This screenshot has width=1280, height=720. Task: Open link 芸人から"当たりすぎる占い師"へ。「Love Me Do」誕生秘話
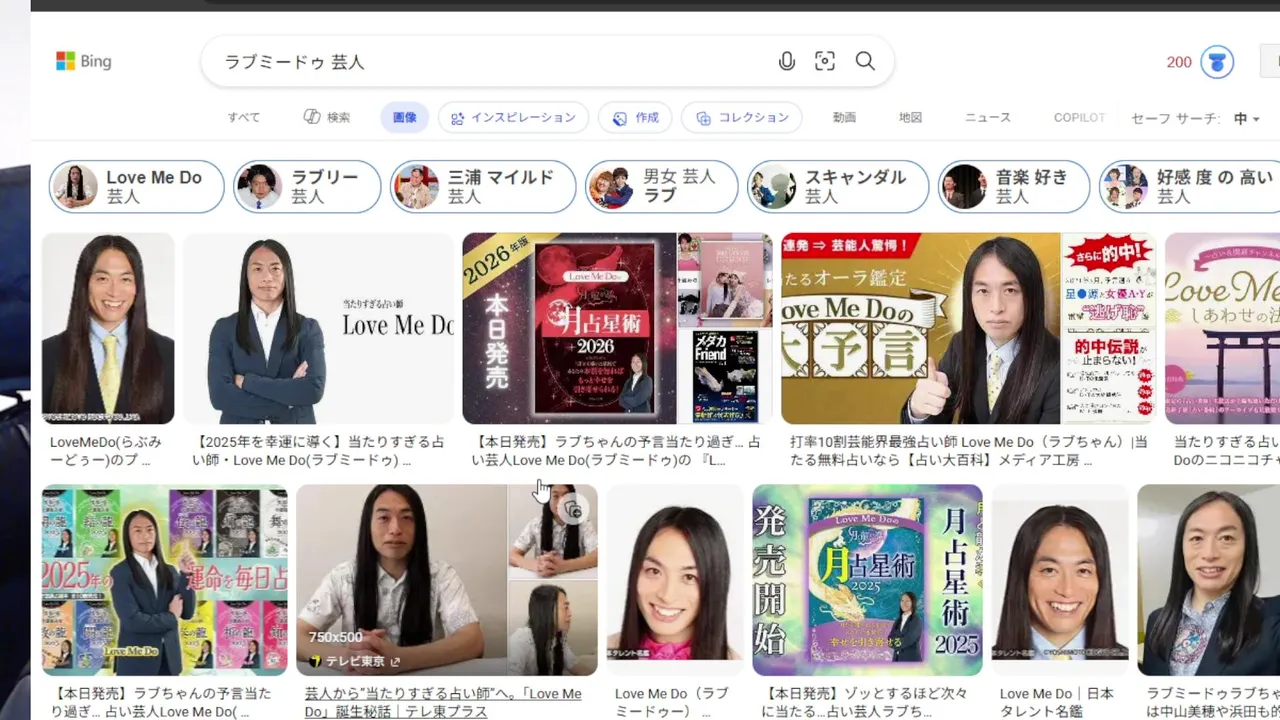(443, 702)
